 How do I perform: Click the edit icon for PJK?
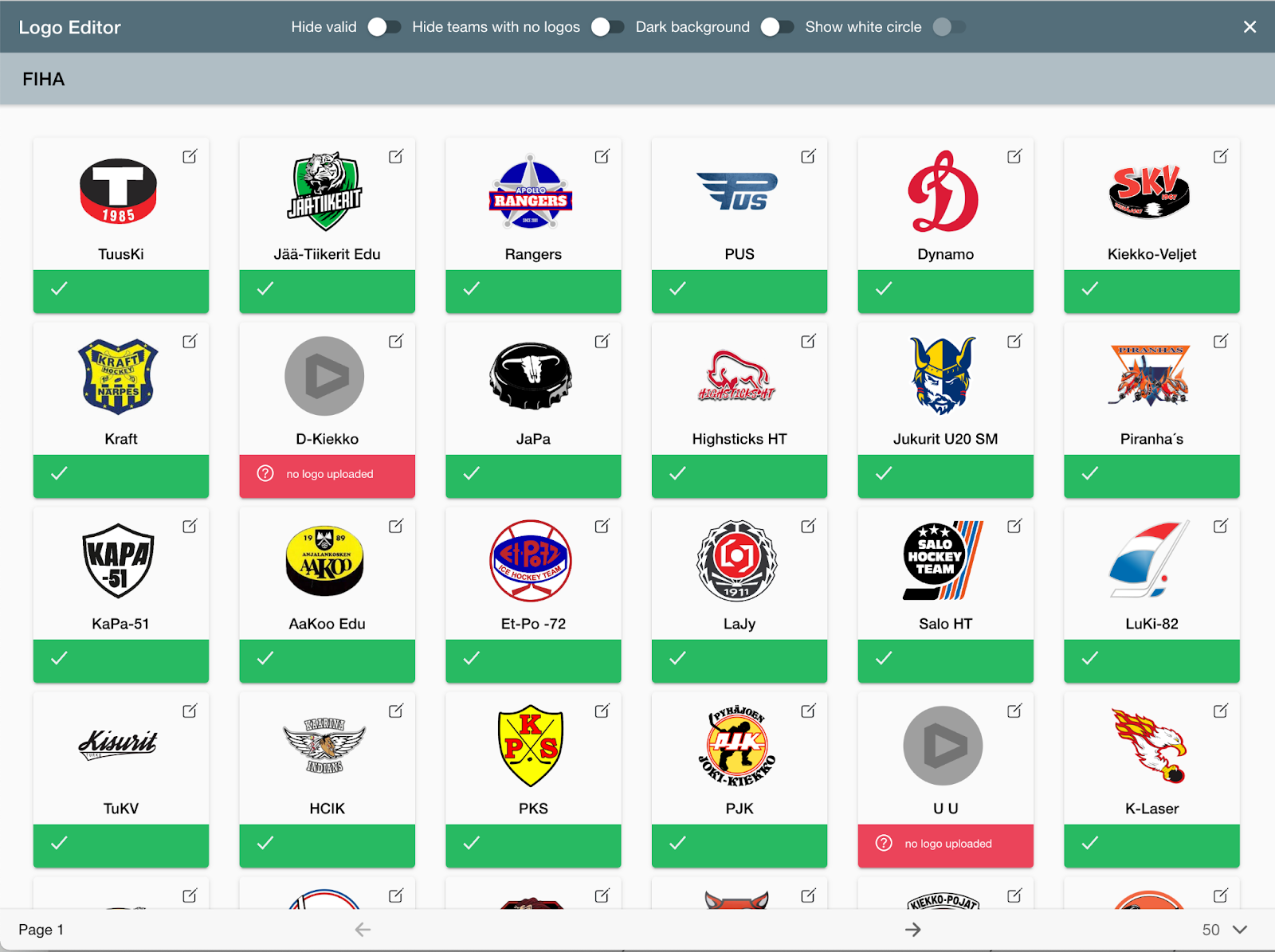coord(808,711)
